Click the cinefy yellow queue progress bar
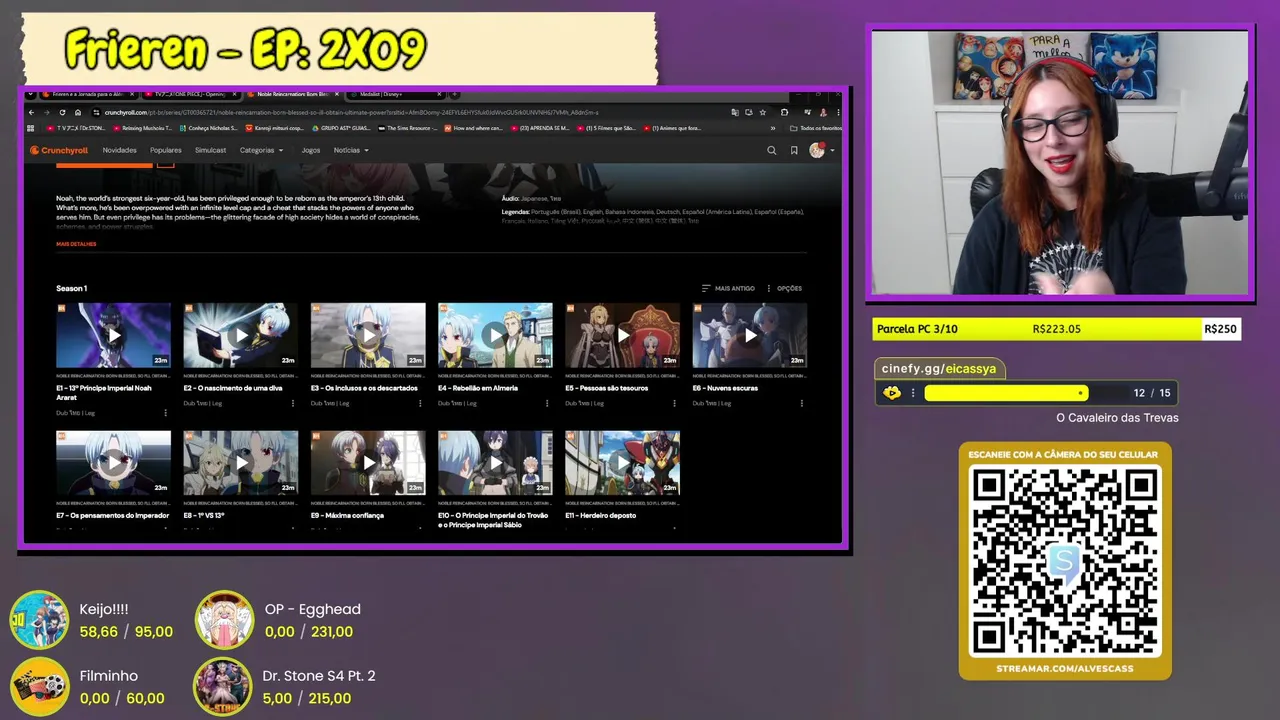The image size is (1280, 720). tap(1007, 393)
